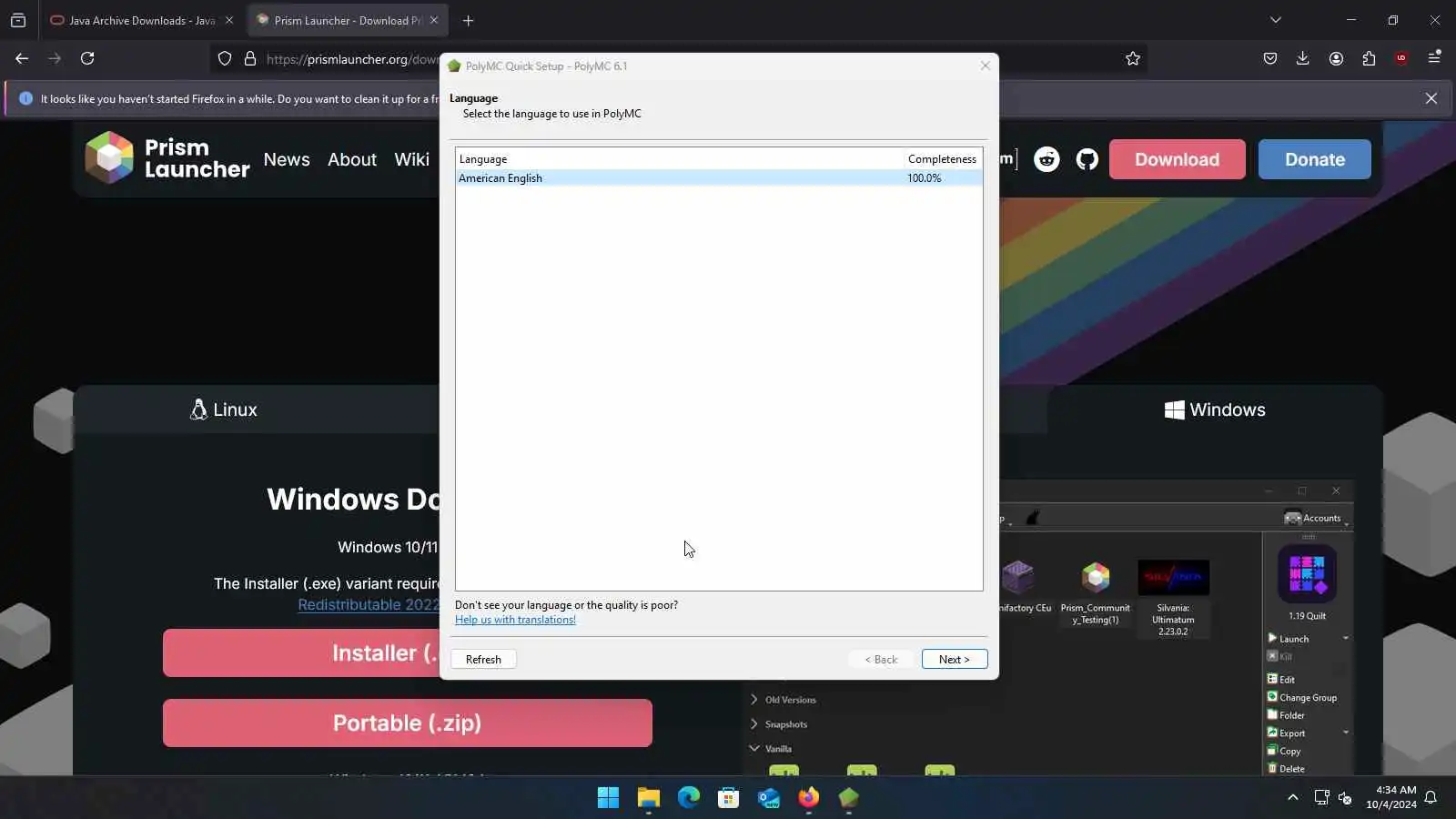Screen dimensions: 1456x819
Task: Open the About page link
Action: point(352,159)
